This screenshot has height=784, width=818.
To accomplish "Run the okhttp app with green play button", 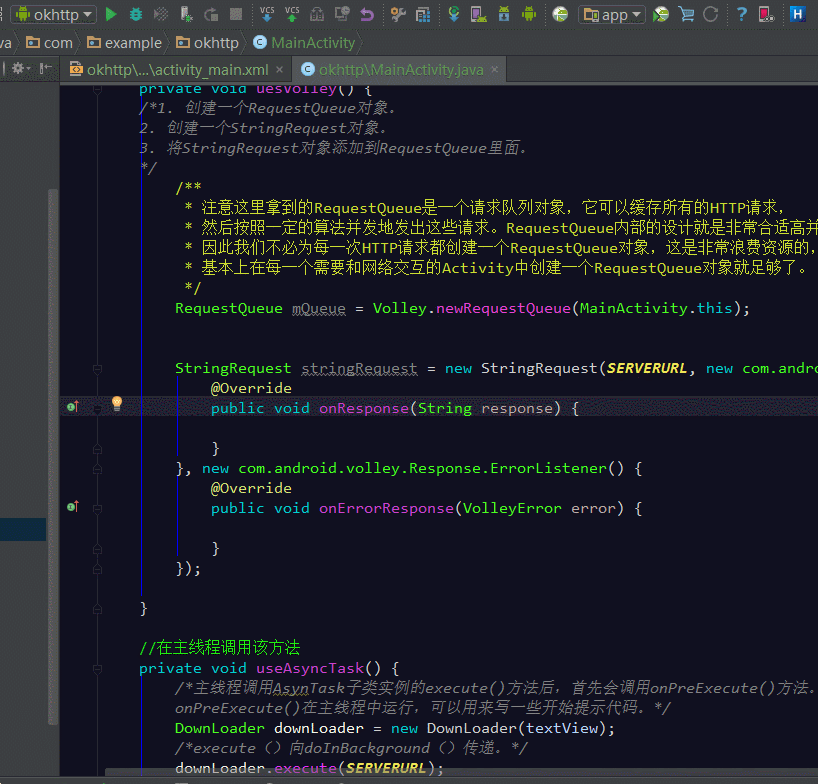I will tap(111, 14).
